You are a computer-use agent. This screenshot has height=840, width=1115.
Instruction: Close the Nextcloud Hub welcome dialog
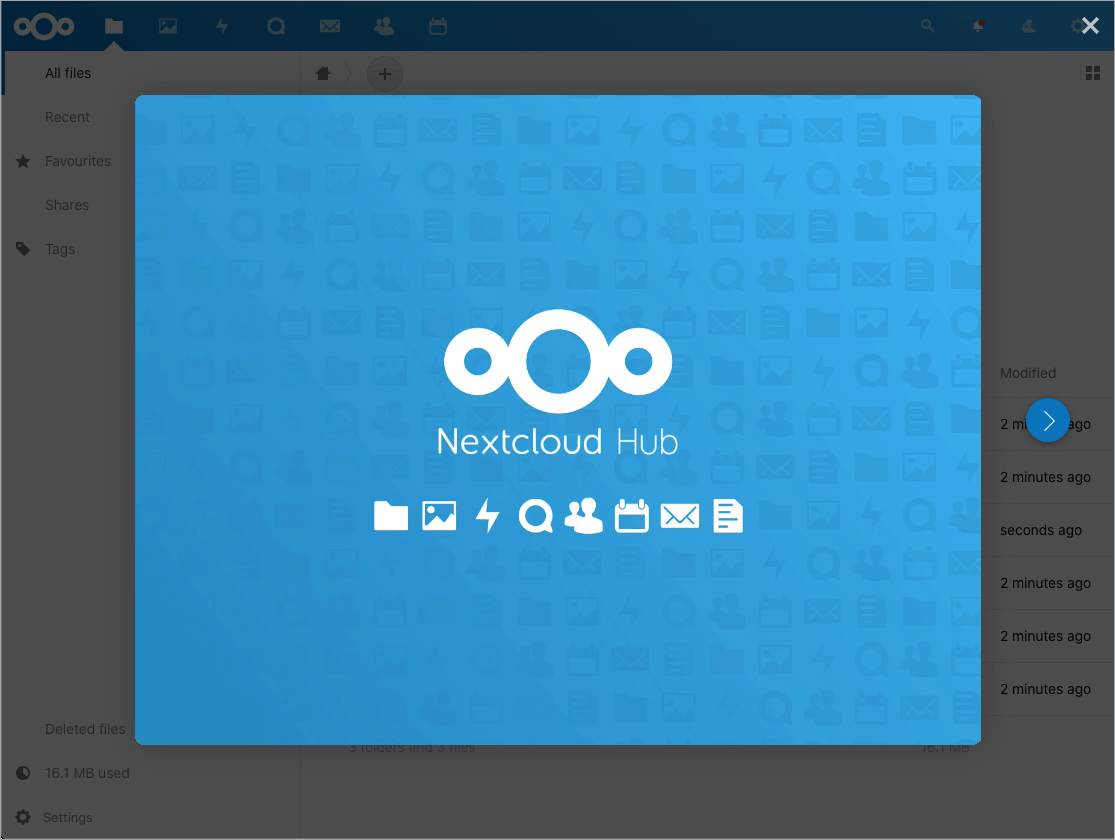[1090, 26]
